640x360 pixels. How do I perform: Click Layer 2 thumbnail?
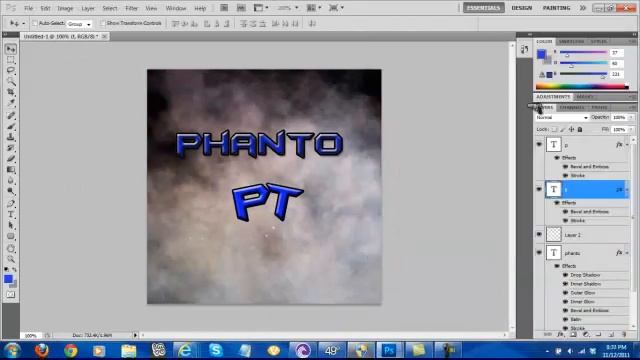click(x=554, y=235)
